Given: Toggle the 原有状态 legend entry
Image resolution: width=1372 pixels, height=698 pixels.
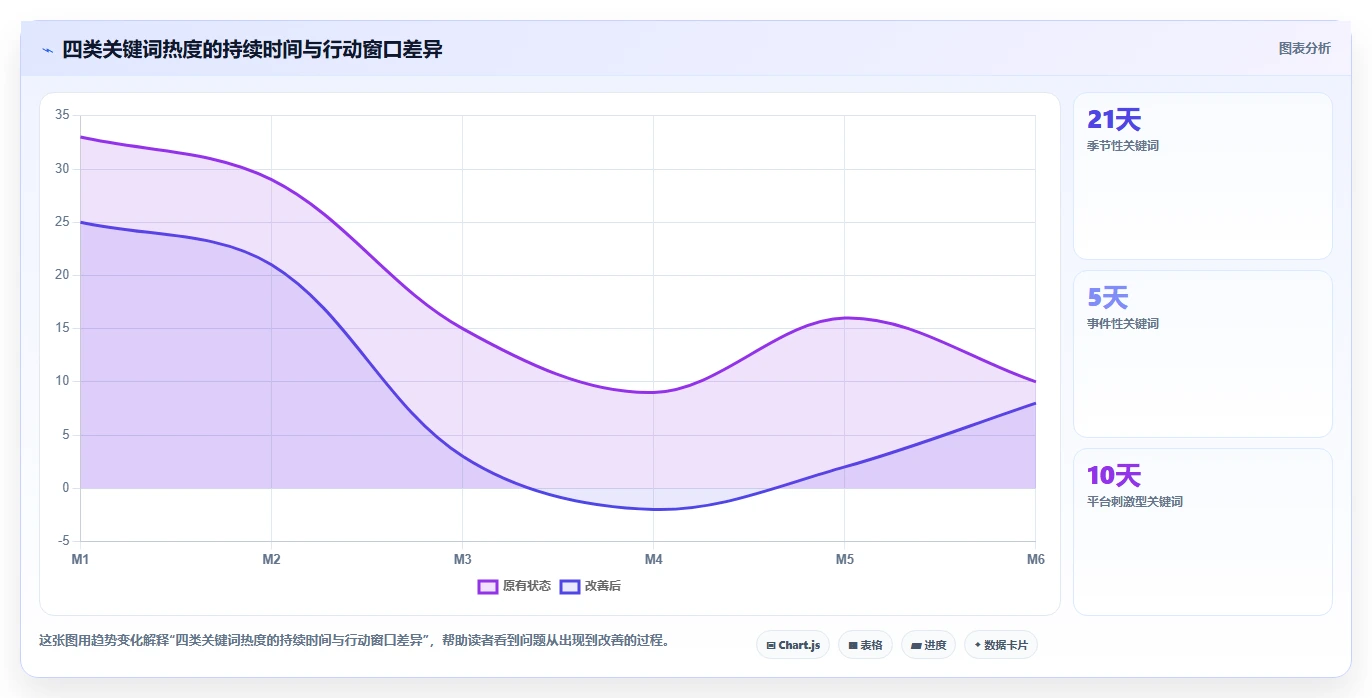Looking at the screenshot, I should 514,586.
